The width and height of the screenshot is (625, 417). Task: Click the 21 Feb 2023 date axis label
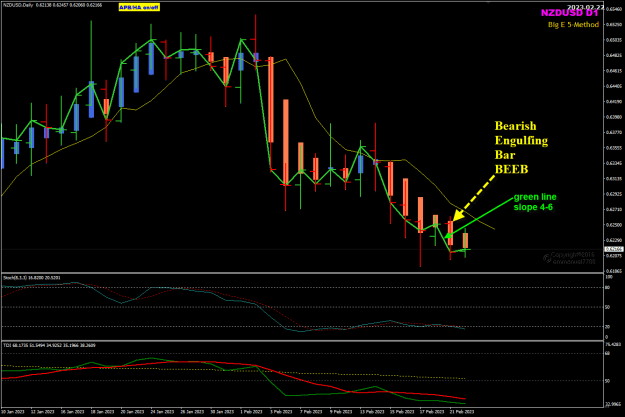point(462,411)
